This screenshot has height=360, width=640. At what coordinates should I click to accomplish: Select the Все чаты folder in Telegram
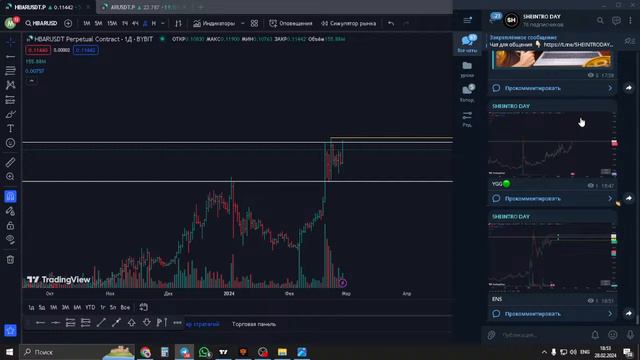(x=467, y=43)
